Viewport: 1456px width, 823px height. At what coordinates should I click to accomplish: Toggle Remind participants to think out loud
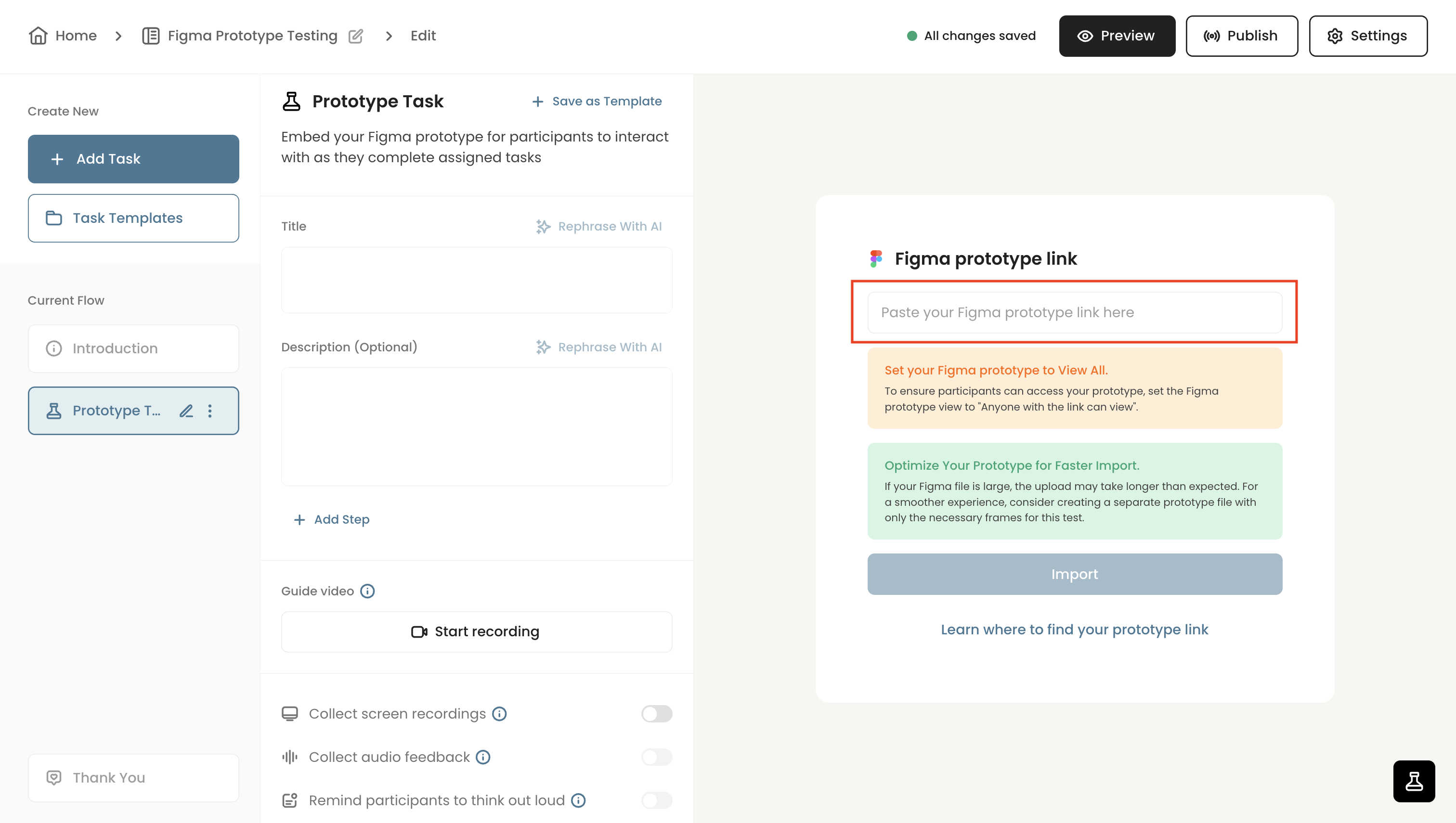tap(656, 800)
